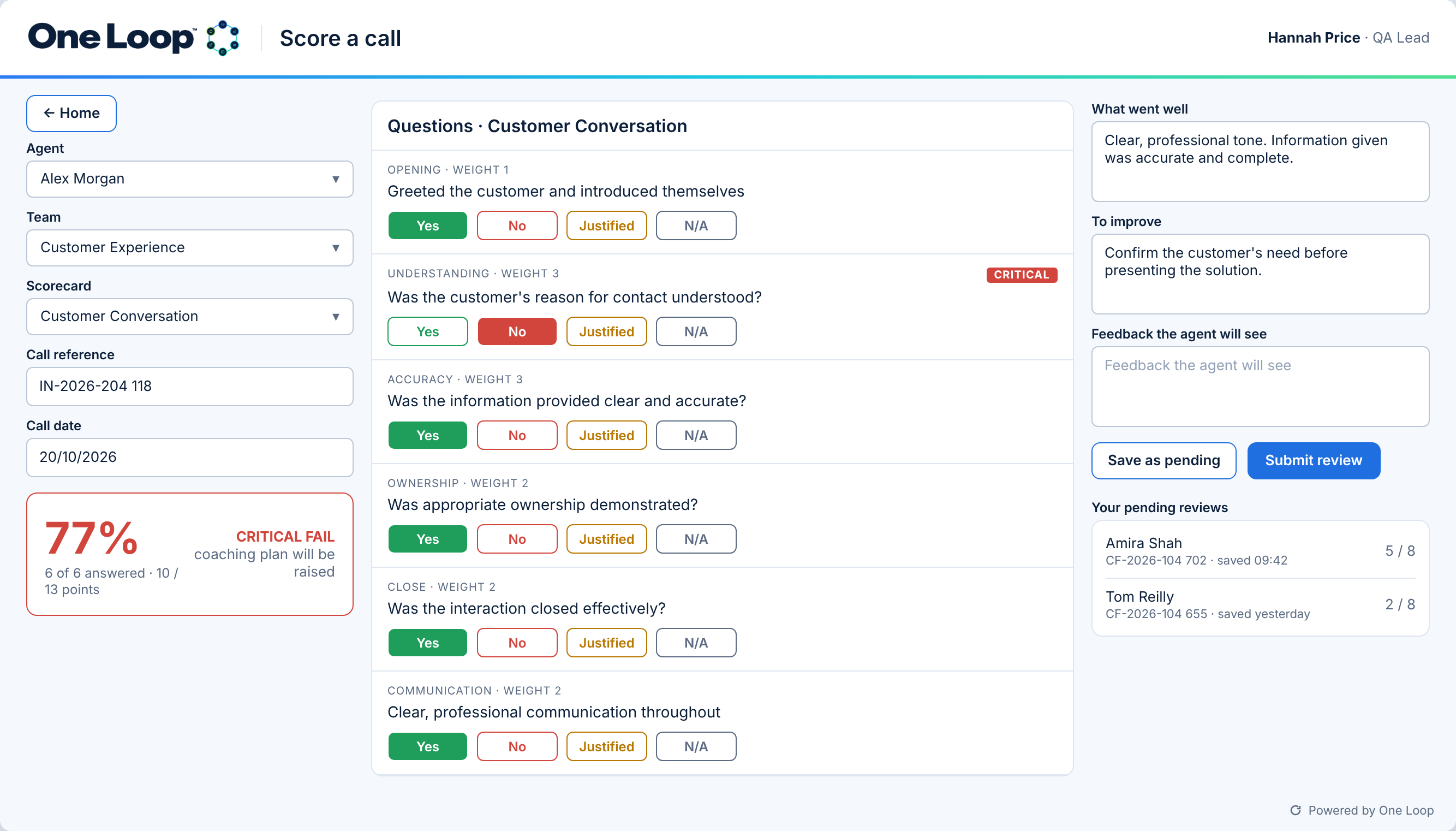Open the Team dropdown showing Customer Experience
Image resolution: width=1456 pixels, height=831 pixels.
tap(190, 248)
